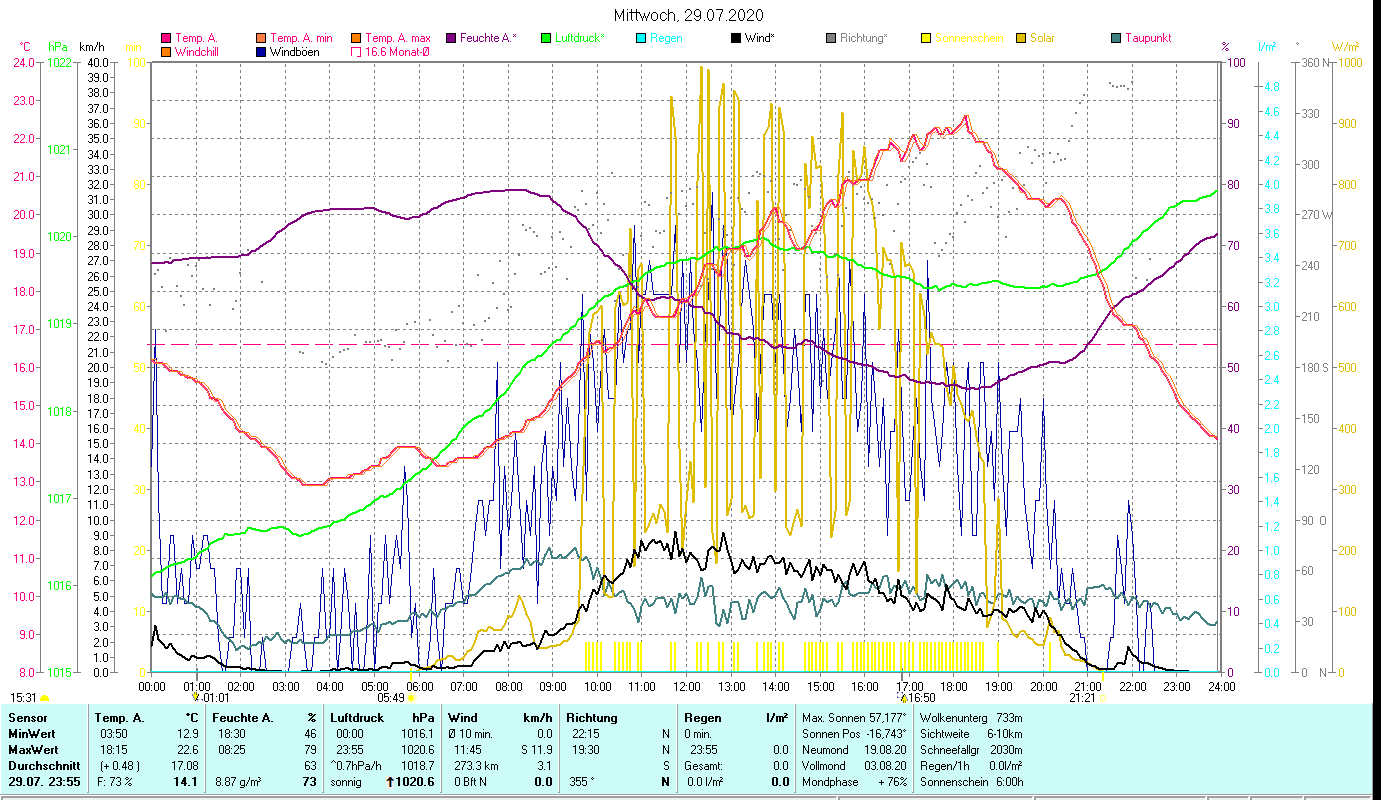Click the MinWert row label
Screen dimensions: 1381x800
click(31, 734)
